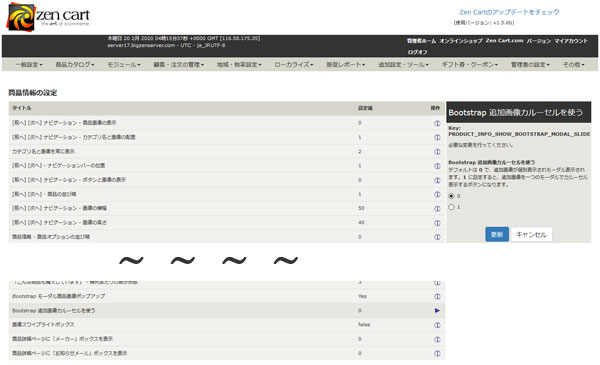
Task: Select the Bootstrap 追加画像カルーセルを使う row
Action: [x=227, y=311]
